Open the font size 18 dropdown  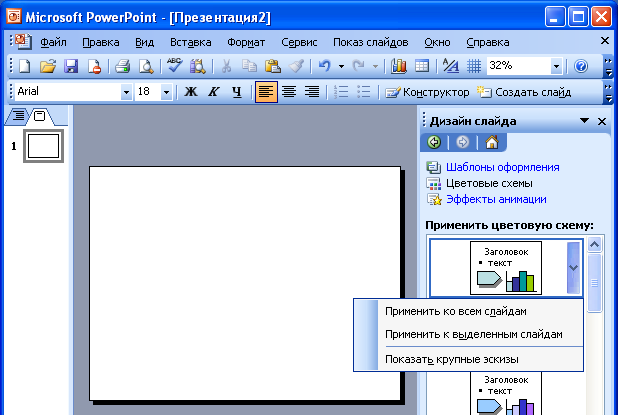166,92
